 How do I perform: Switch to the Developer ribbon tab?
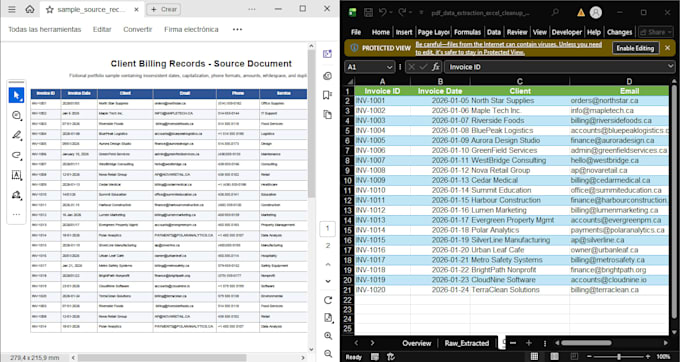coord(567,32)
